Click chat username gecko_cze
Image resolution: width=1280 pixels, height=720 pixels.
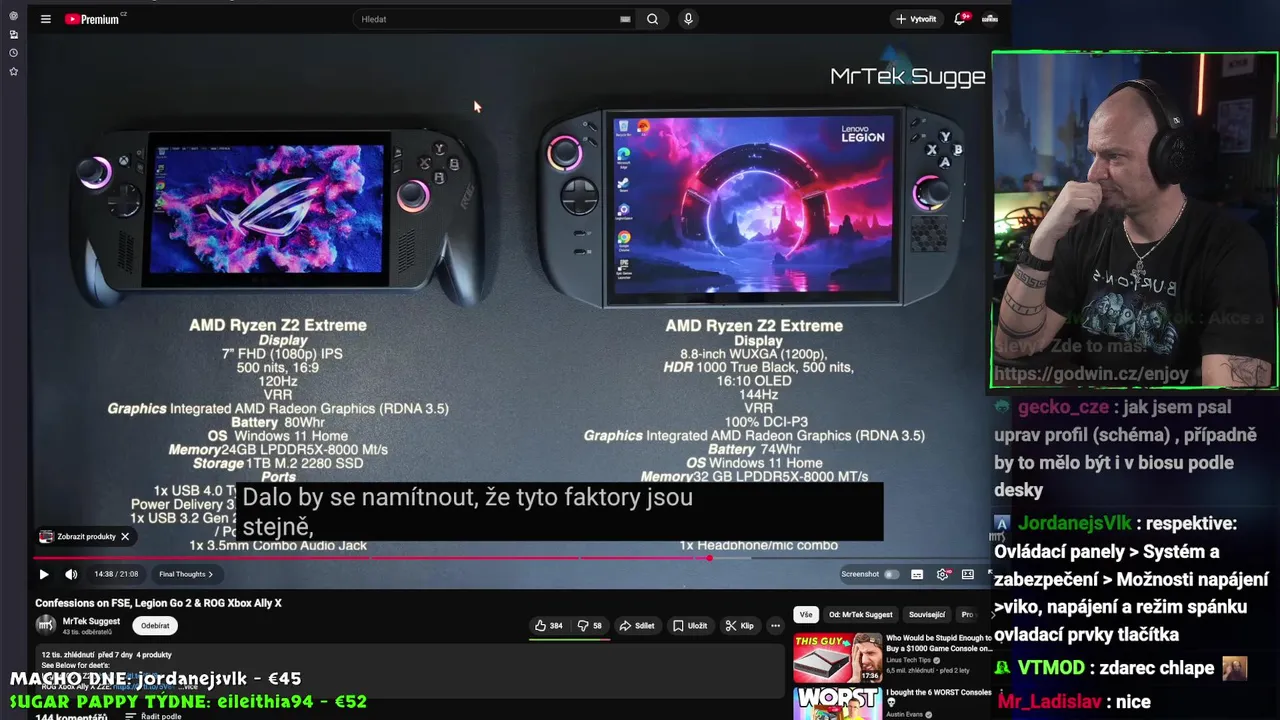(1063, 407)
